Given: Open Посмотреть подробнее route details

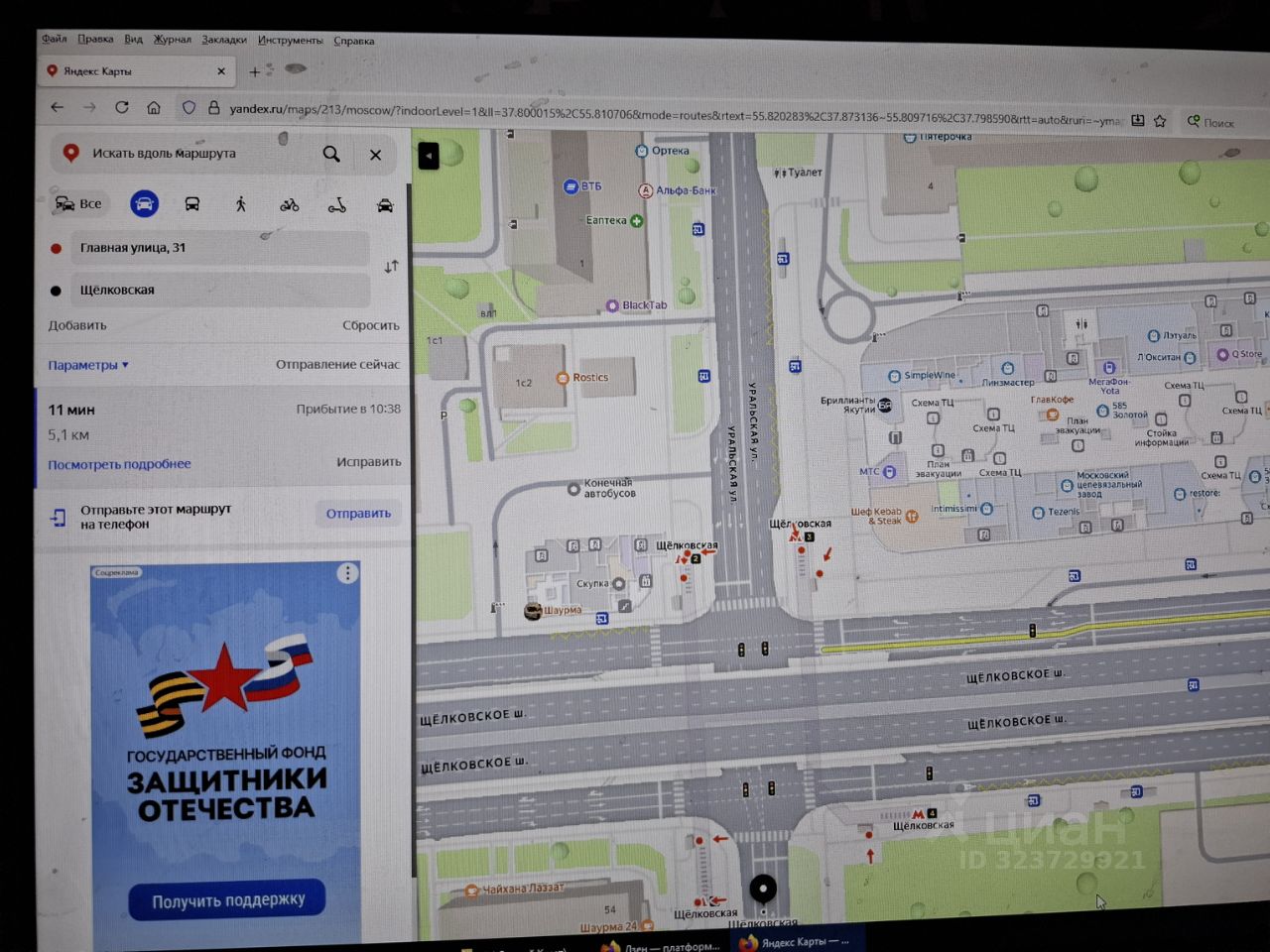Looking at the screenshot, I should [119, 464].
